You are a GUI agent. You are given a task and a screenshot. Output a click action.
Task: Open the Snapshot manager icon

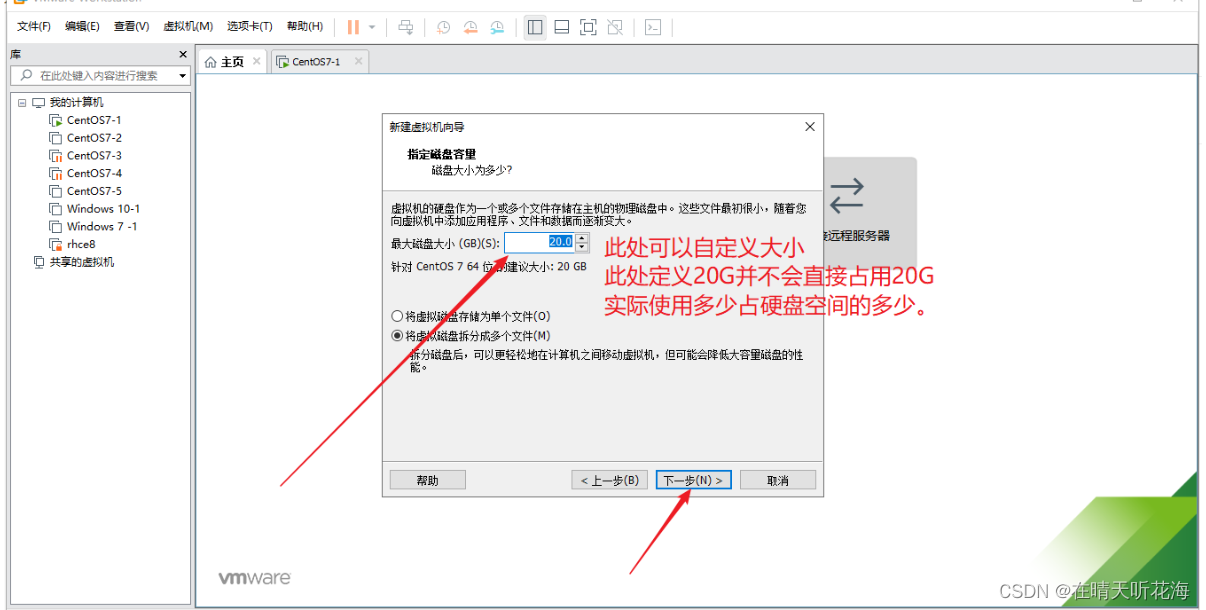tap(497, 27)
